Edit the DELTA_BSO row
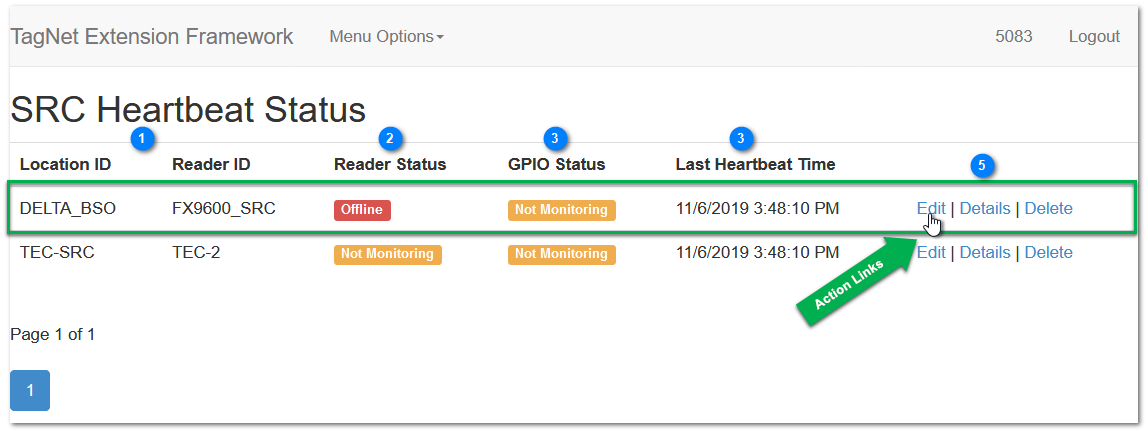The height and width of the screenshot is (433, 1148). point(931,209)
